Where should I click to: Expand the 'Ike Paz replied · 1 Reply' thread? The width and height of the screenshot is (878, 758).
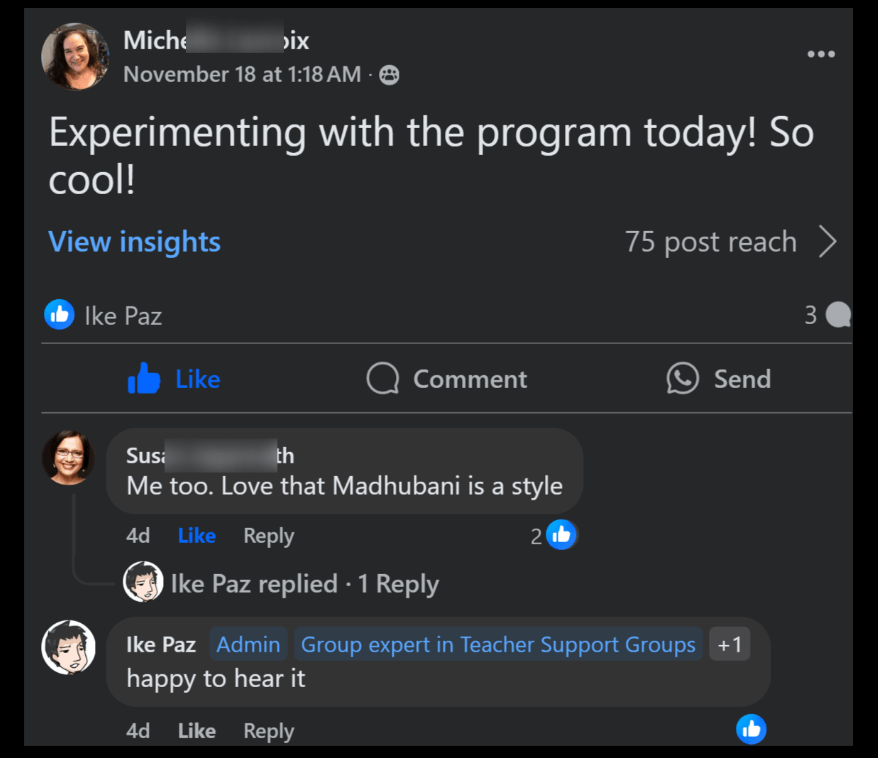tap(303, 584)
